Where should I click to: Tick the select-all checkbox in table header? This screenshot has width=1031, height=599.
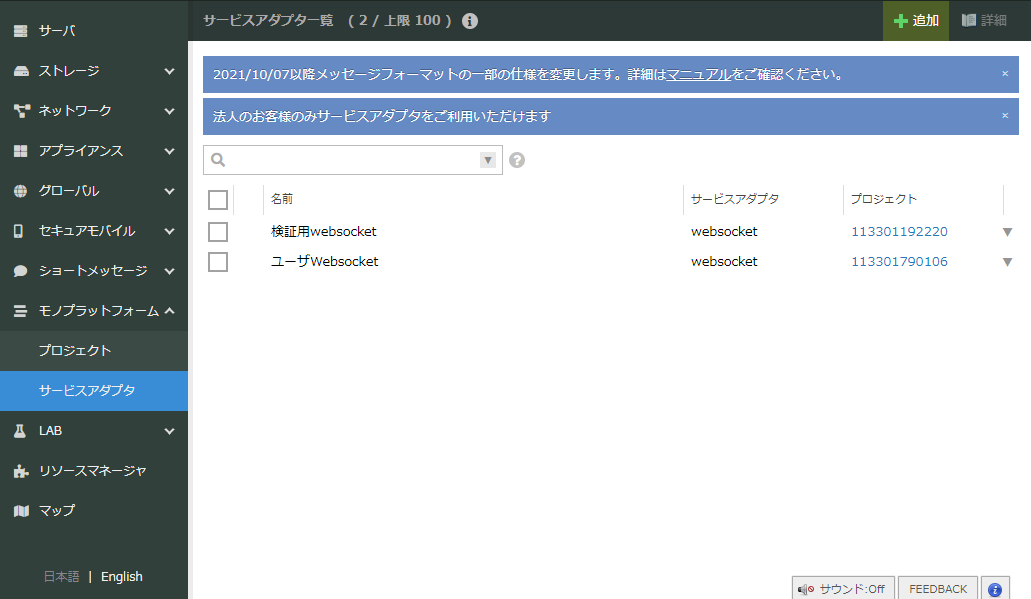[218, 199]
